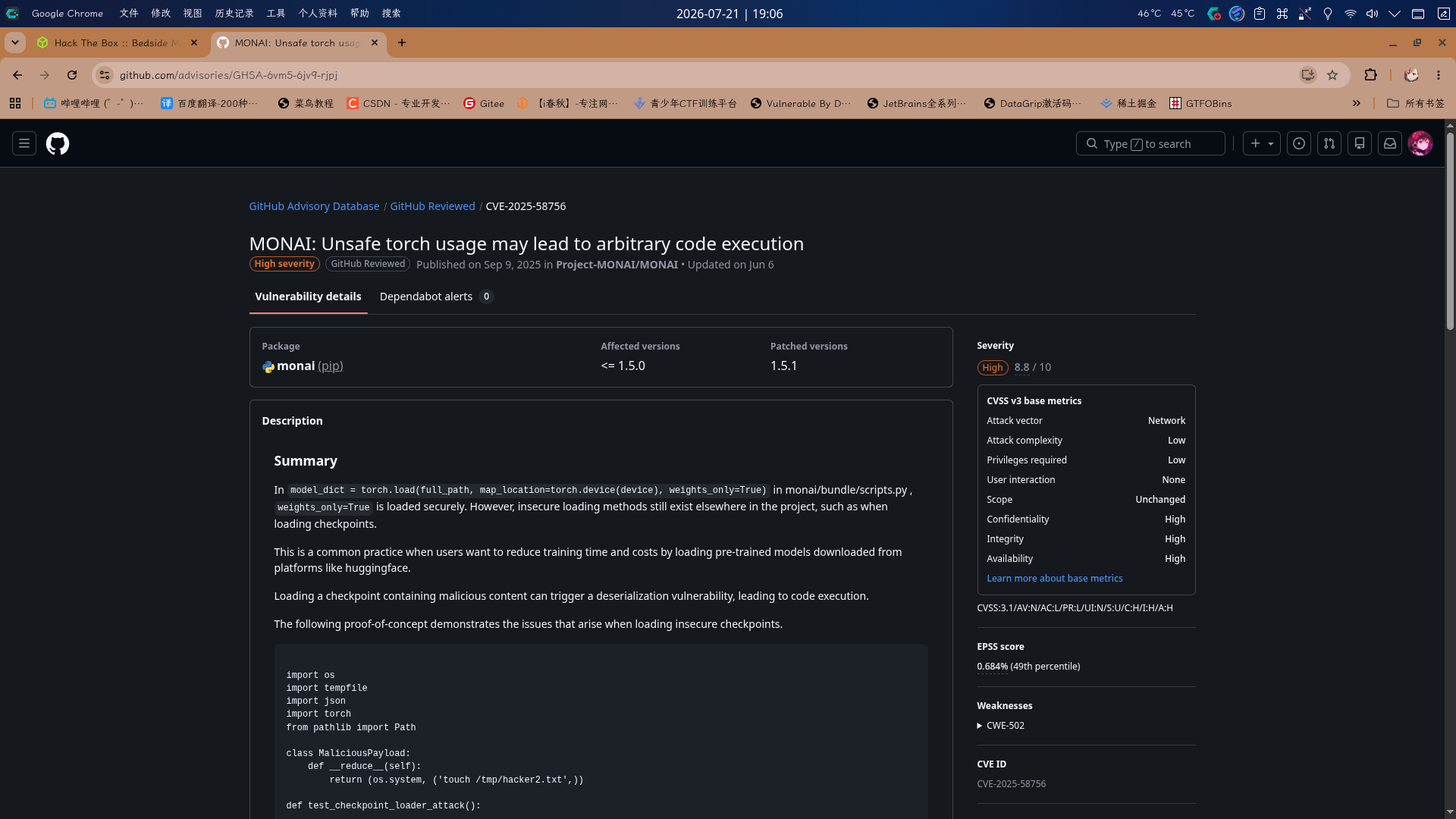
Task: Open the apps grid in bookmarks bar
Action: point(15,103)
